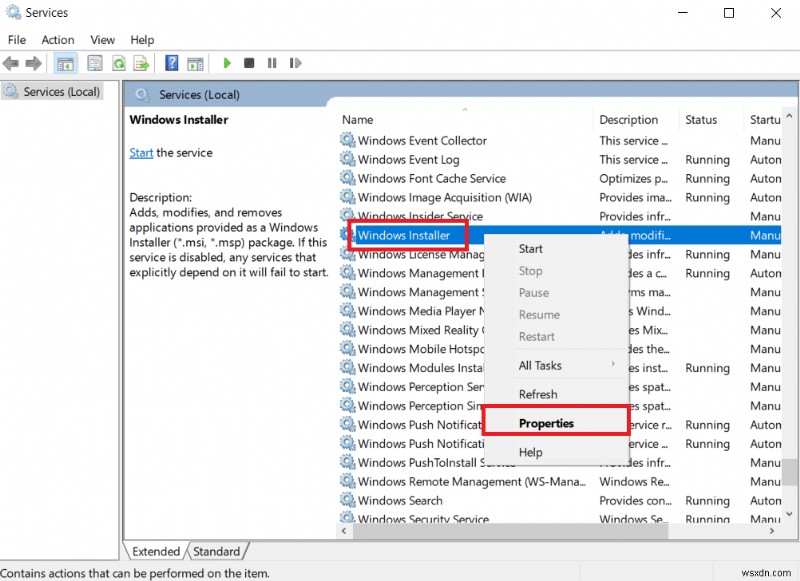Click the Show/Hide Console Tree icon
This screenshot has width=800, height=581.
(x=65, y=63)
